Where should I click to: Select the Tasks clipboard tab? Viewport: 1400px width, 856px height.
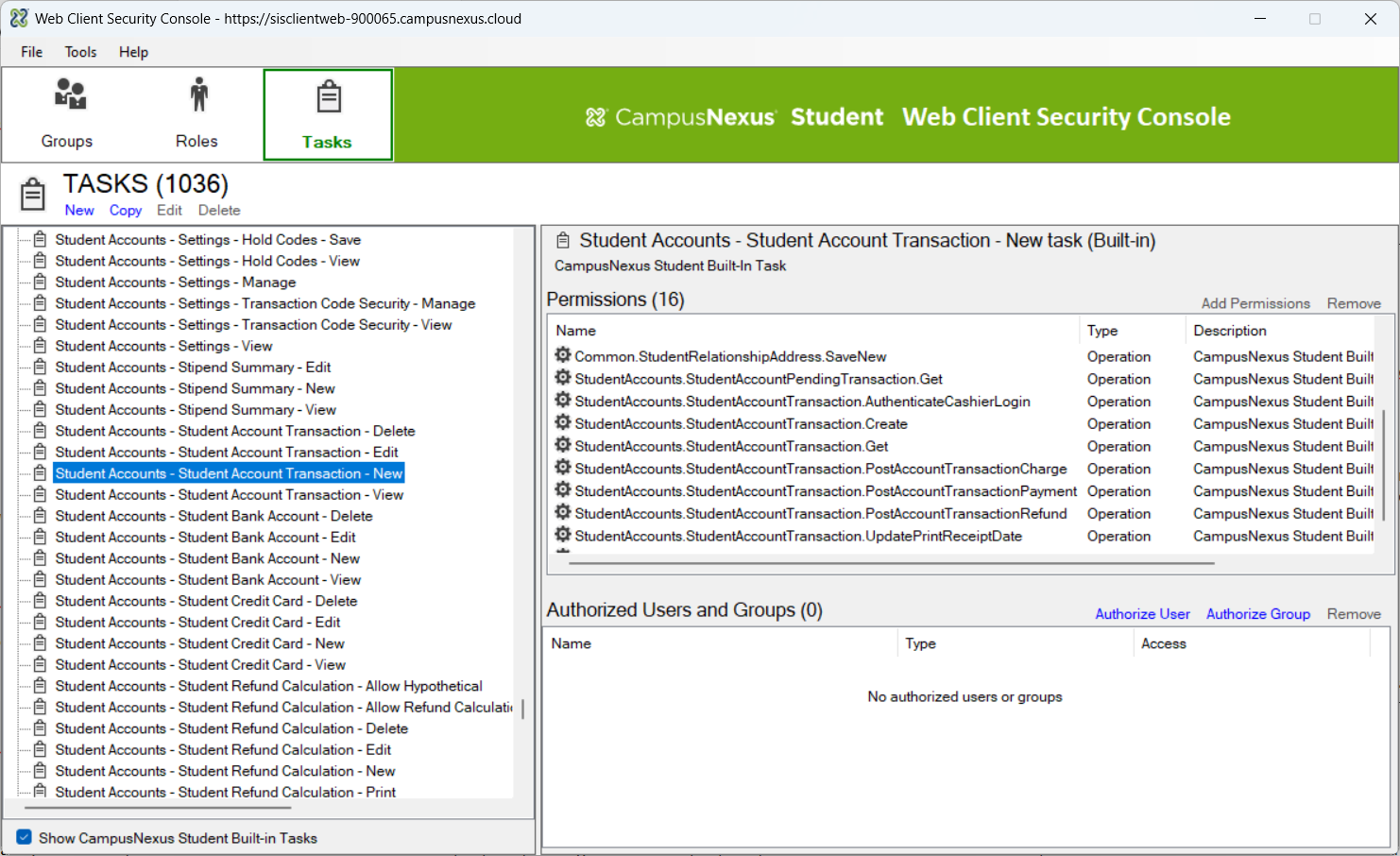click(328, 114)
